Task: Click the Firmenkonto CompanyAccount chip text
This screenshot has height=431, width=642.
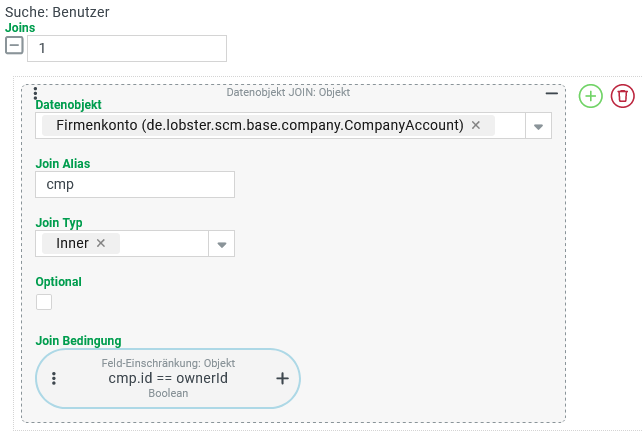Action: (260, 125)
